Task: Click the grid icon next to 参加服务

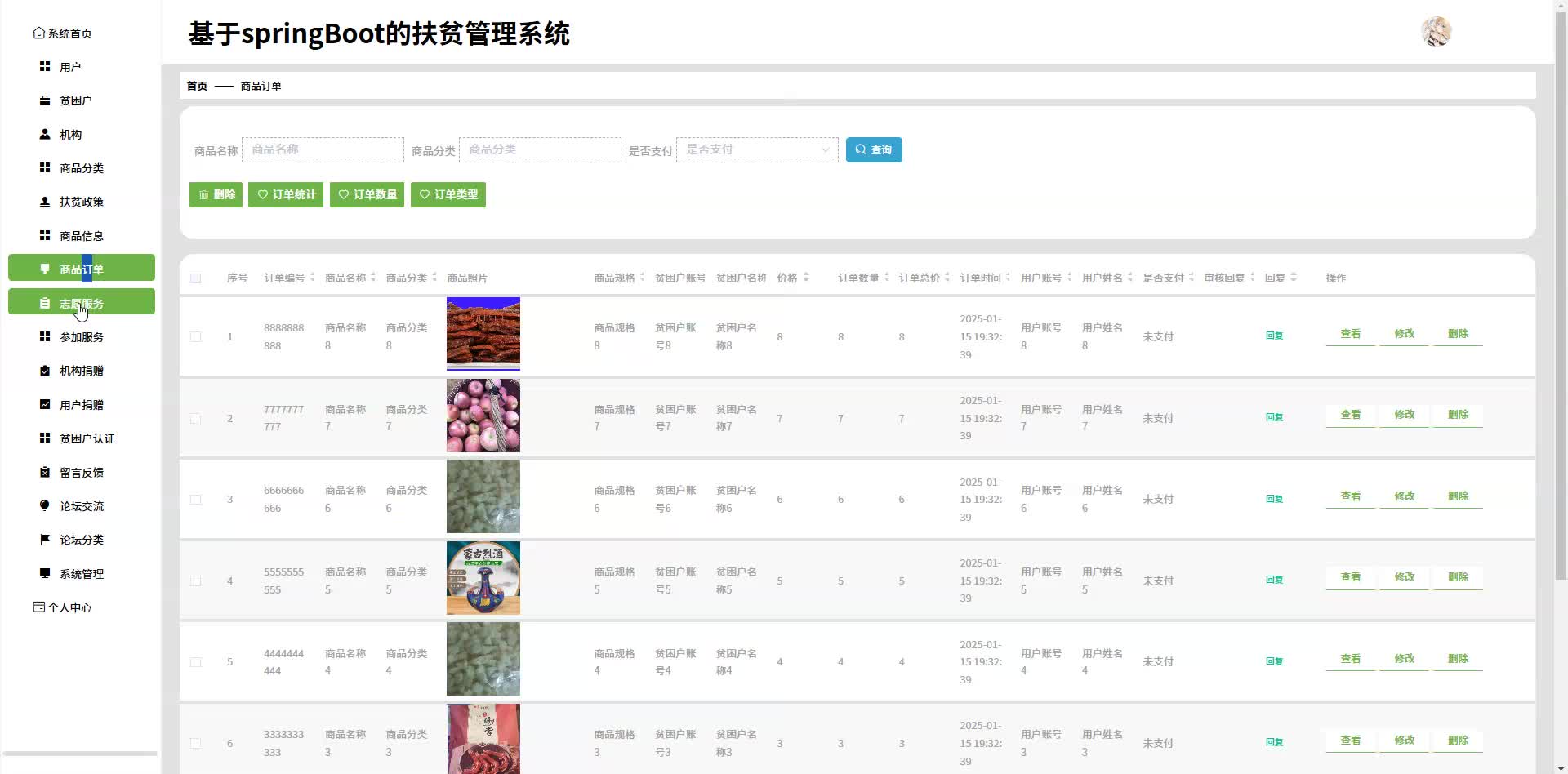Action: [x=45, y=336]
